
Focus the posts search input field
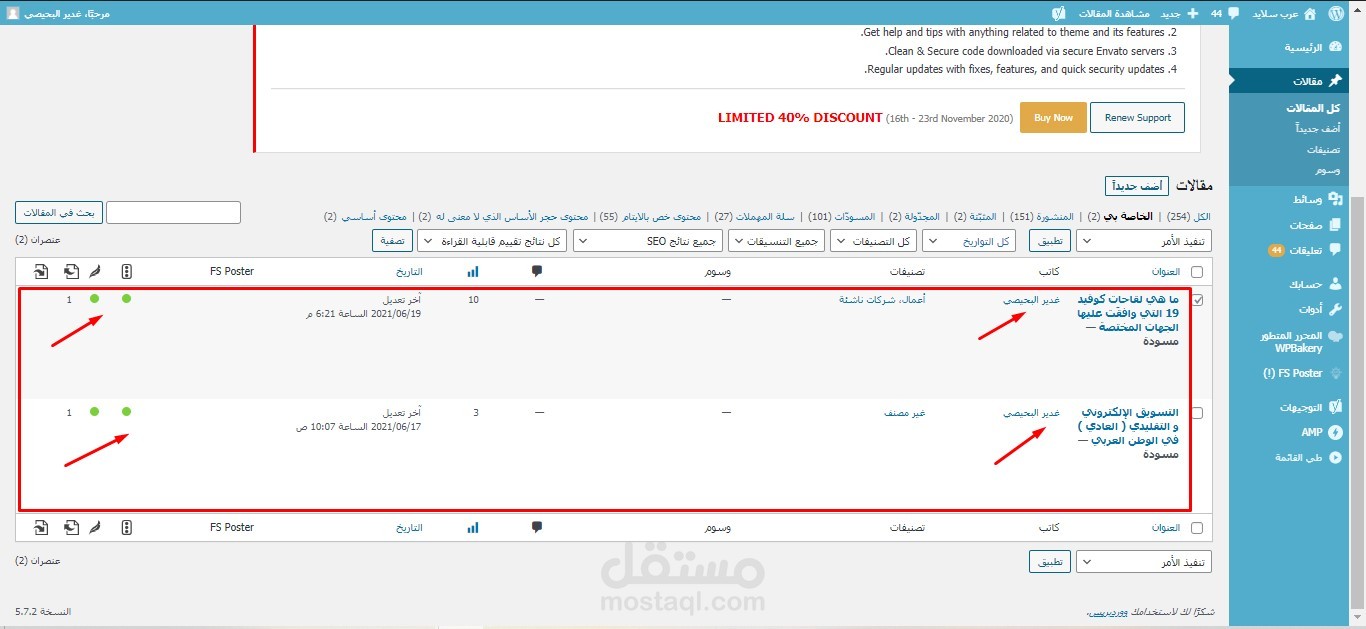(x=174, y=212)
